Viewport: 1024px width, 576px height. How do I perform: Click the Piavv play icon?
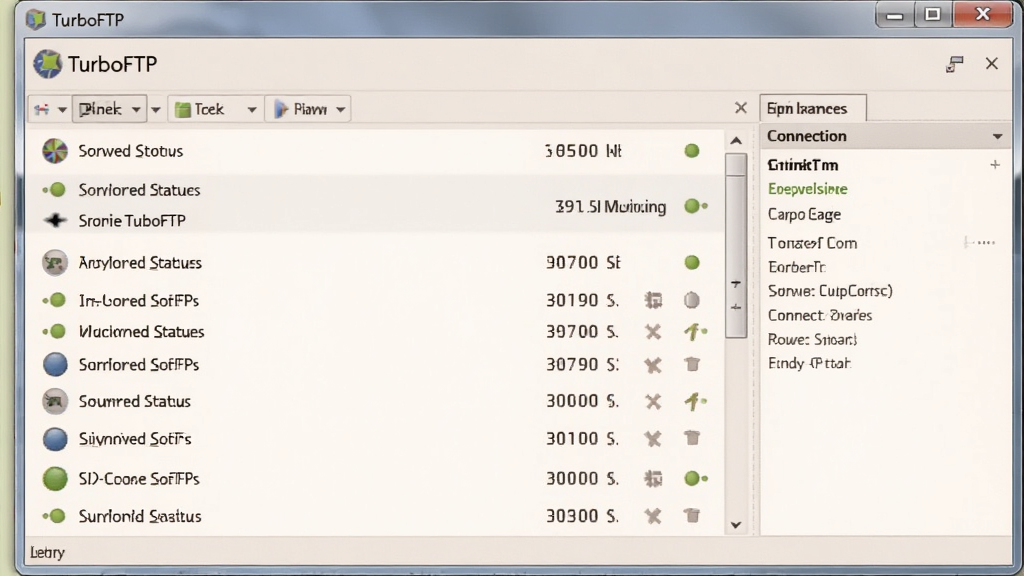coord(281,109)
